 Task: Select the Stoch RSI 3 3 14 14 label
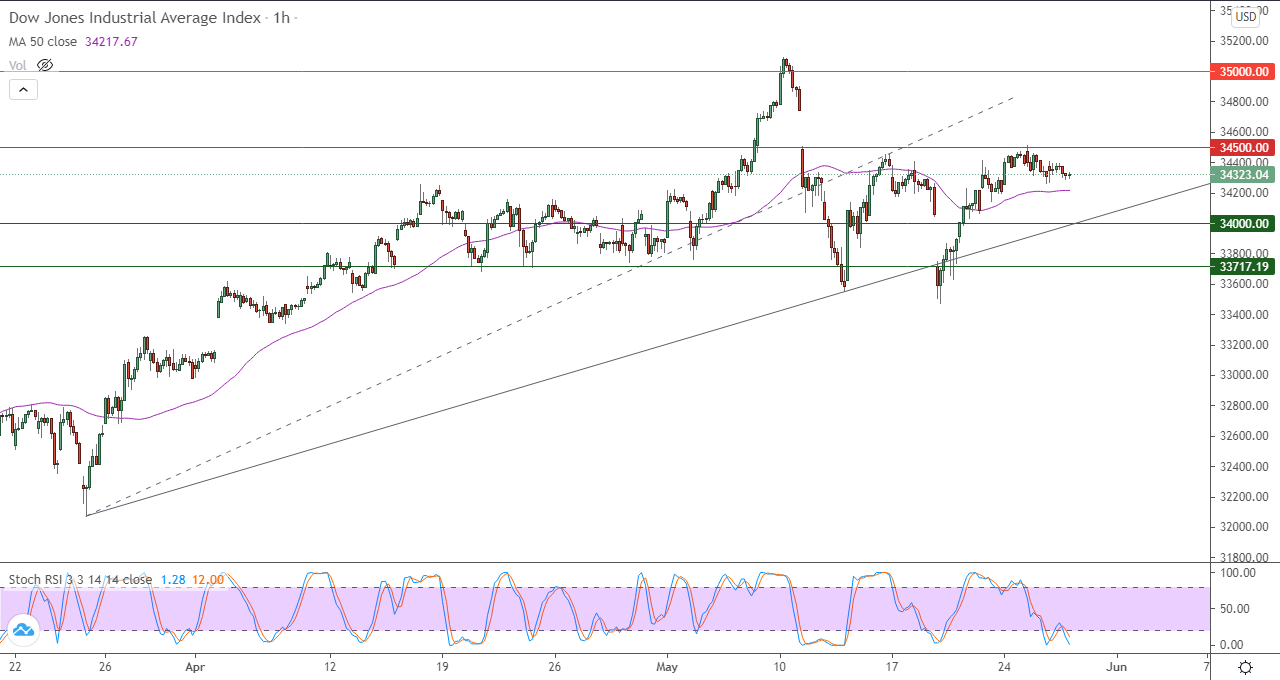[80, 580]
